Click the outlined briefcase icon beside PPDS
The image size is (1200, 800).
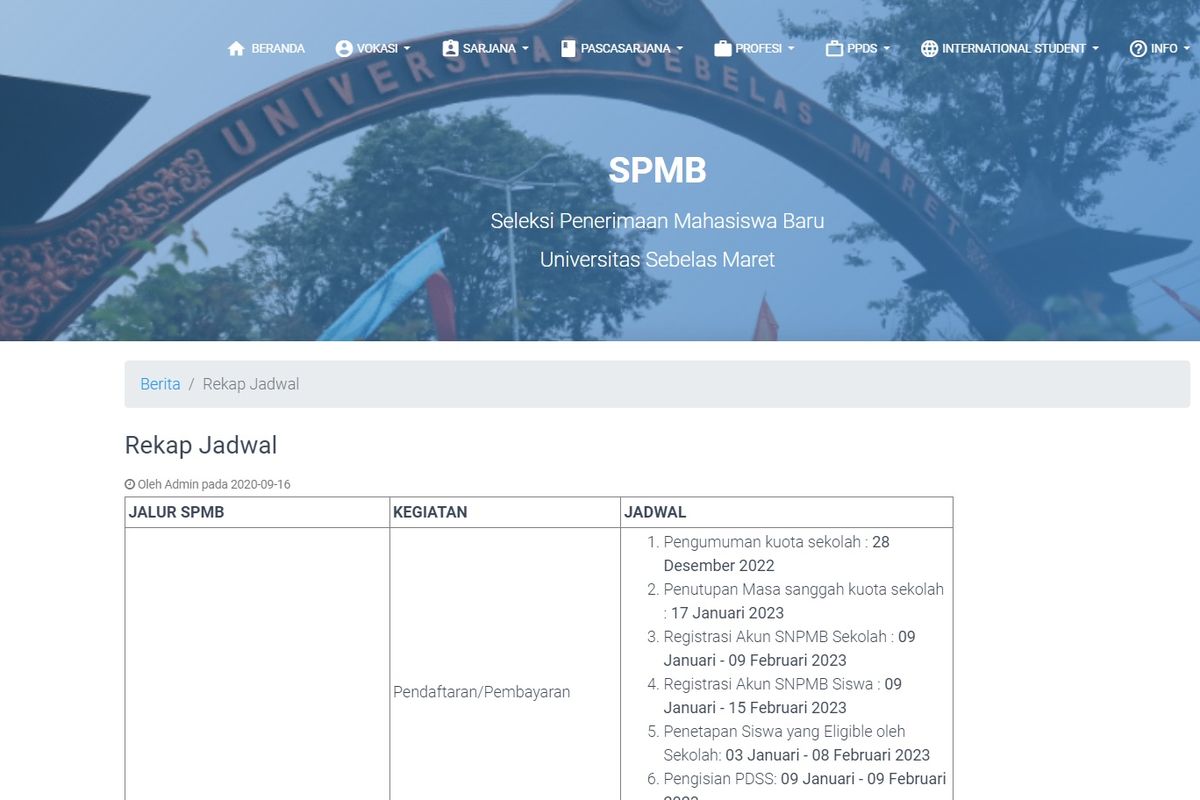click(834, 48)
